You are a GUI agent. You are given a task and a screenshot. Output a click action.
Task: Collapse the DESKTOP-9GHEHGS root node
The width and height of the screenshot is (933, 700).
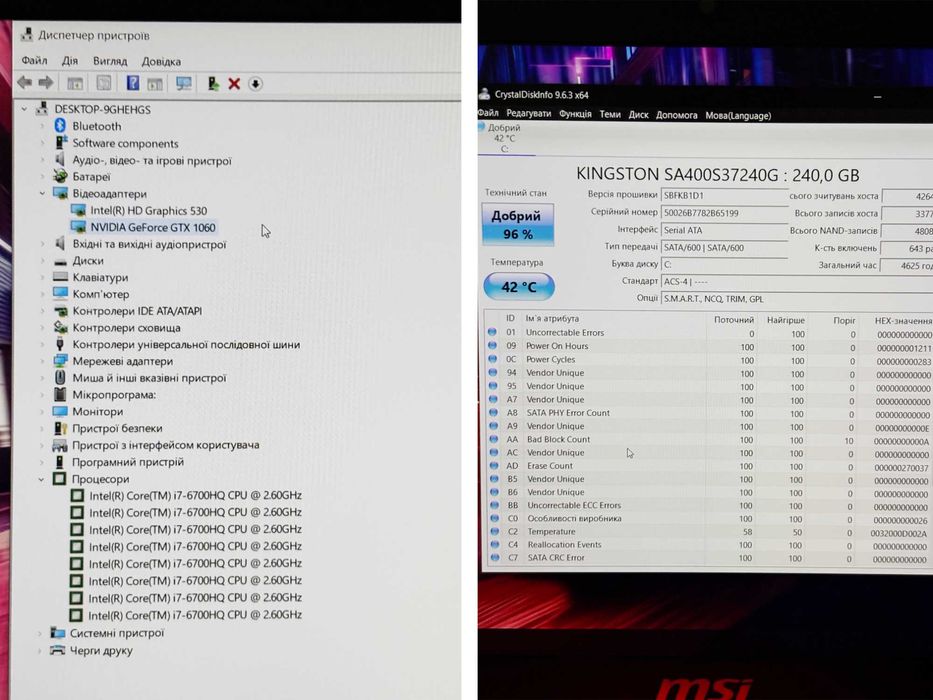coord(24,109)
